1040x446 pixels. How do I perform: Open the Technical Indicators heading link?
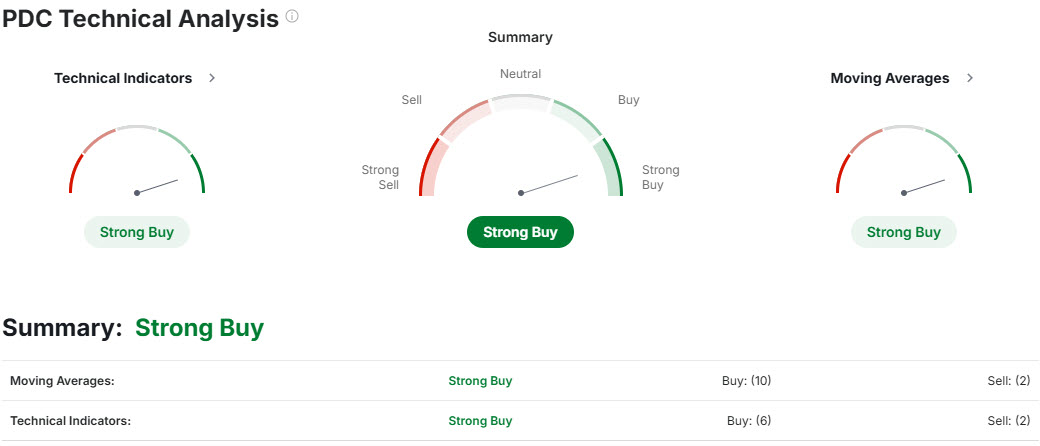(x=123, y=78)
